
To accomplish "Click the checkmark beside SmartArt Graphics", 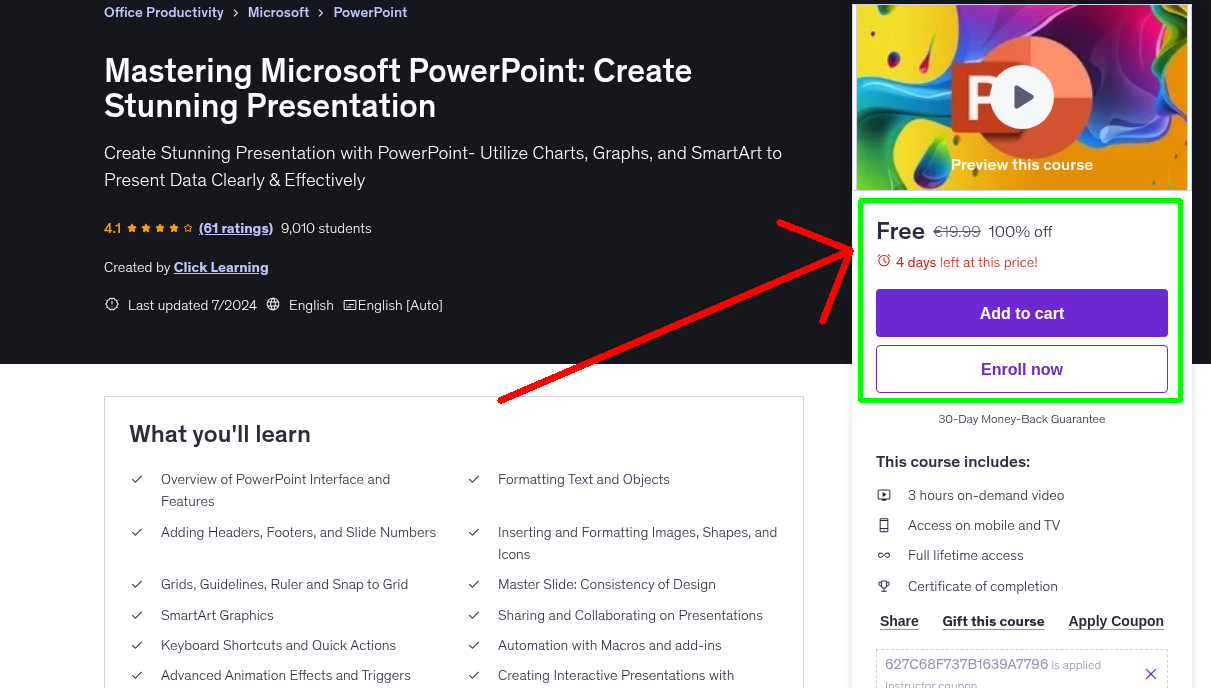I will tap(137, 615).
